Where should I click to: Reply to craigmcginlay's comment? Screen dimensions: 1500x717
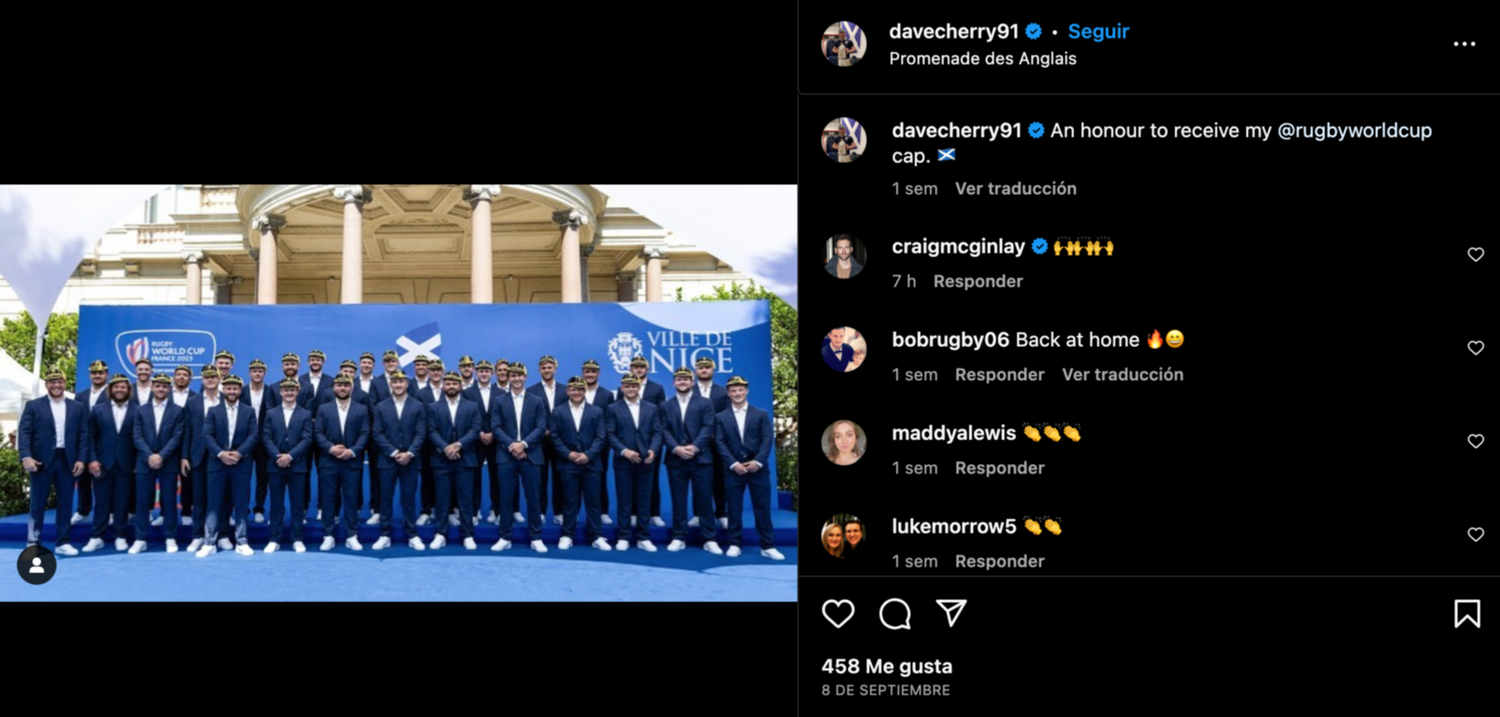pos(978,281)
